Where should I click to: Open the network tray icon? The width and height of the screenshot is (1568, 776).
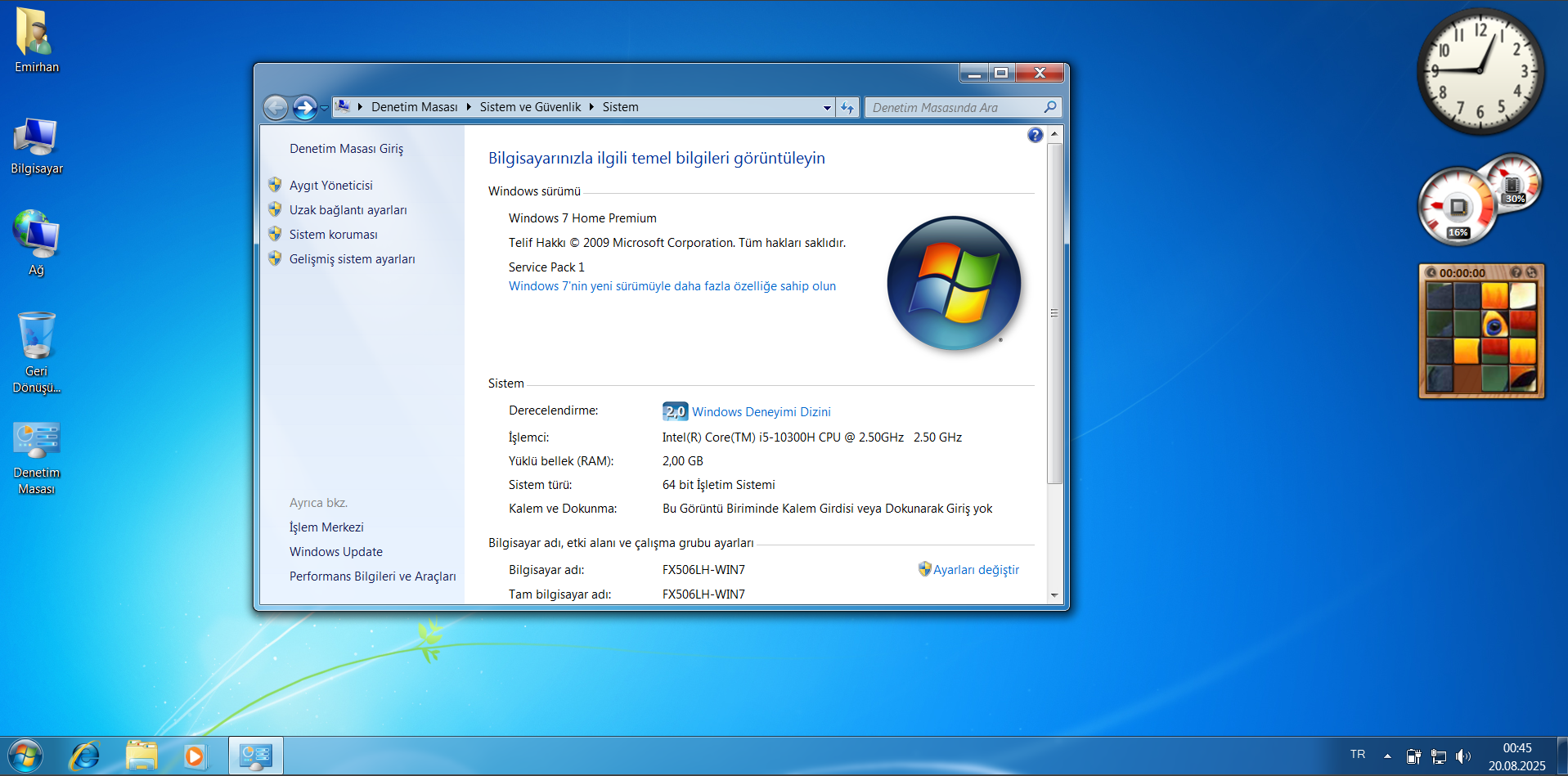1438,756
